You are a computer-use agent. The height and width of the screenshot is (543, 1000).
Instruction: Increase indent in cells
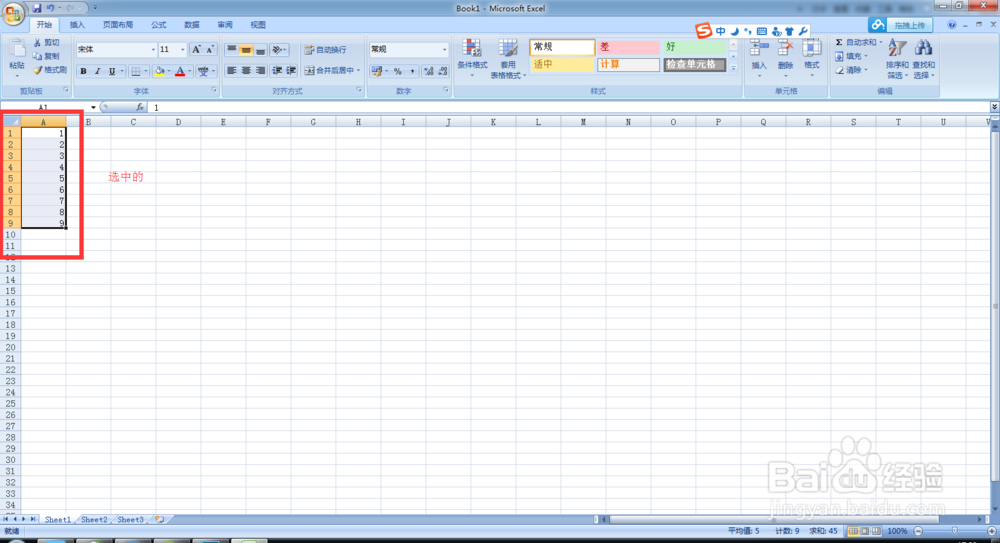[x=291, y=71]
